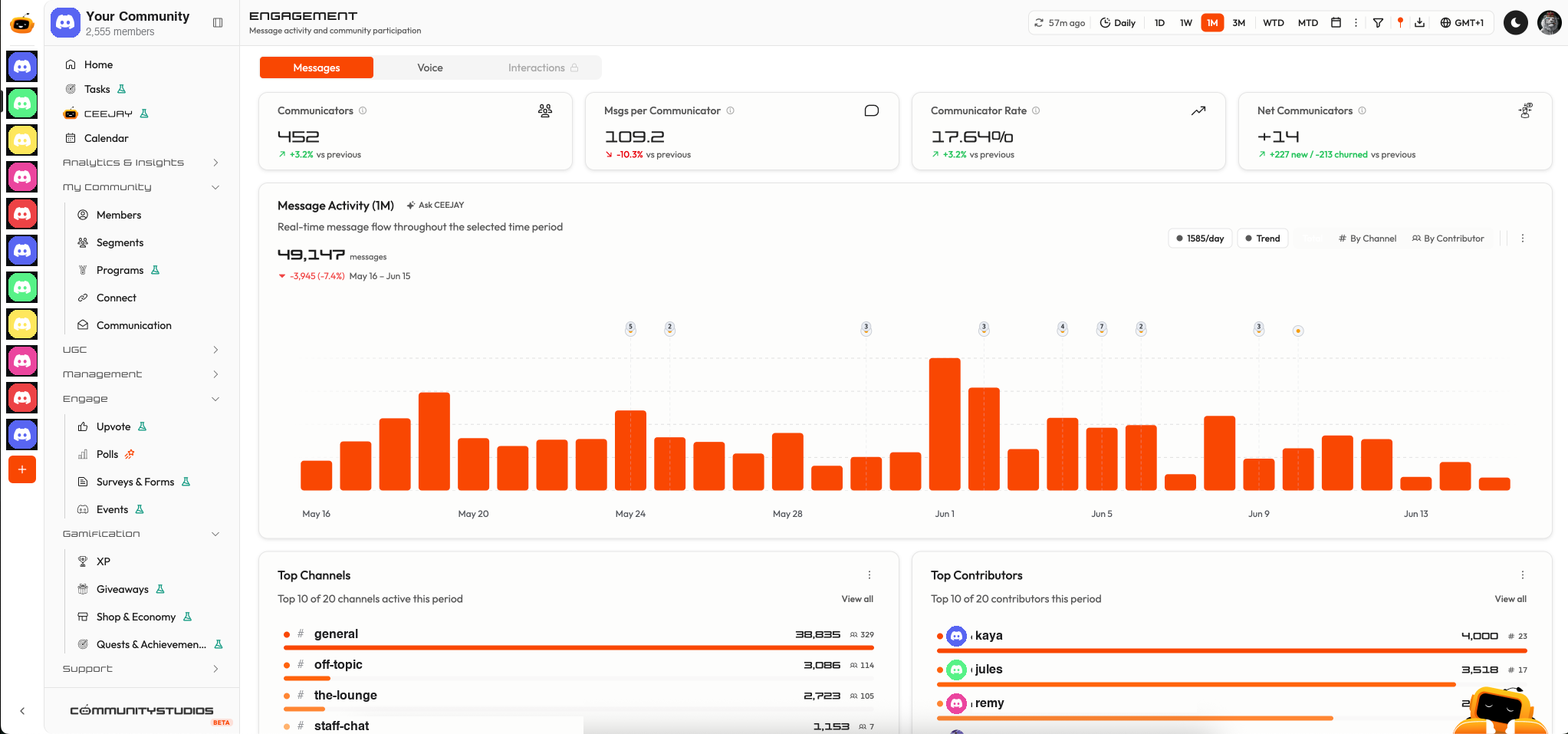Open three-dot menu in the top toolbar
Screen dimensions: 1568x734
click(x=1356, y=23)
